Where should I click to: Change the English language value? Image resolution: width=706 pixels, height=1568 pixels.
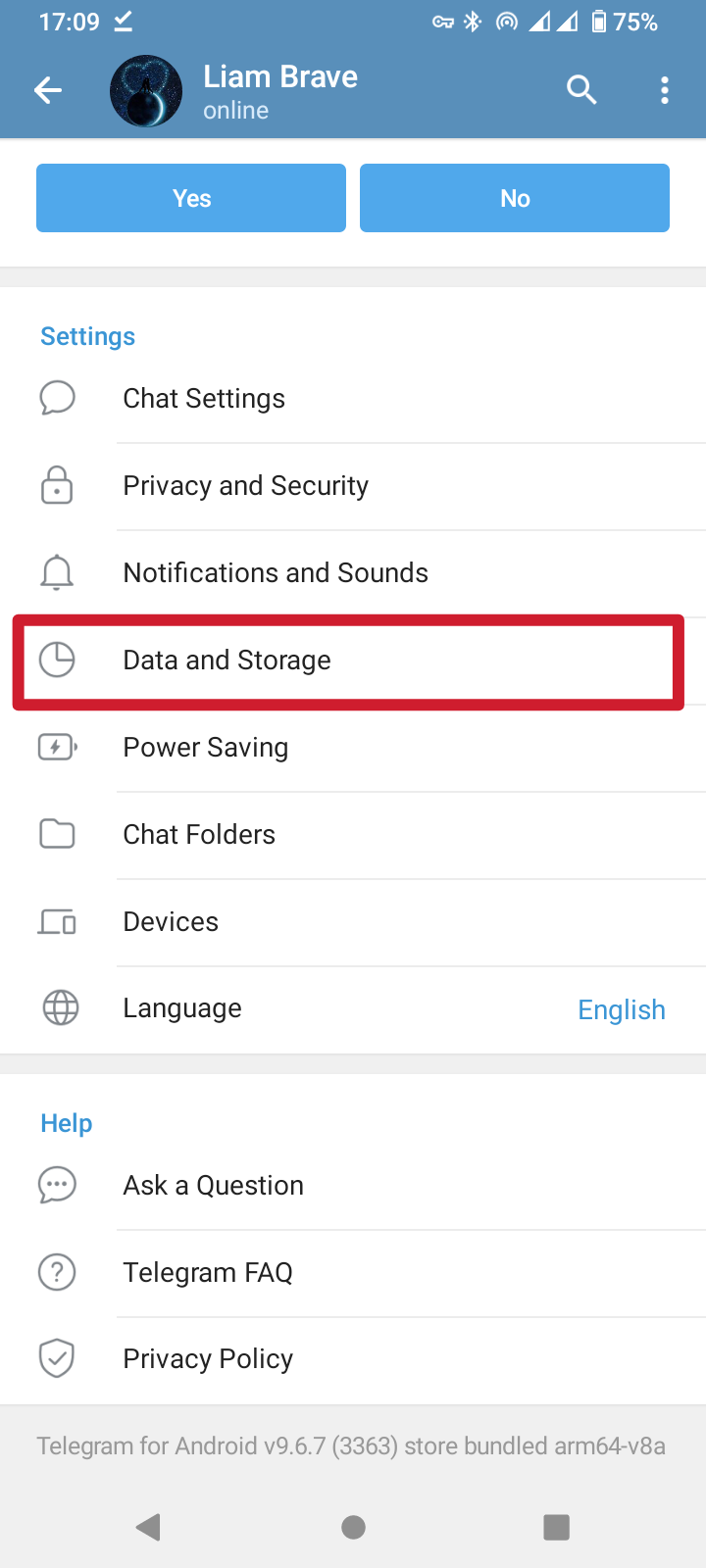[x=621, y=1009]
